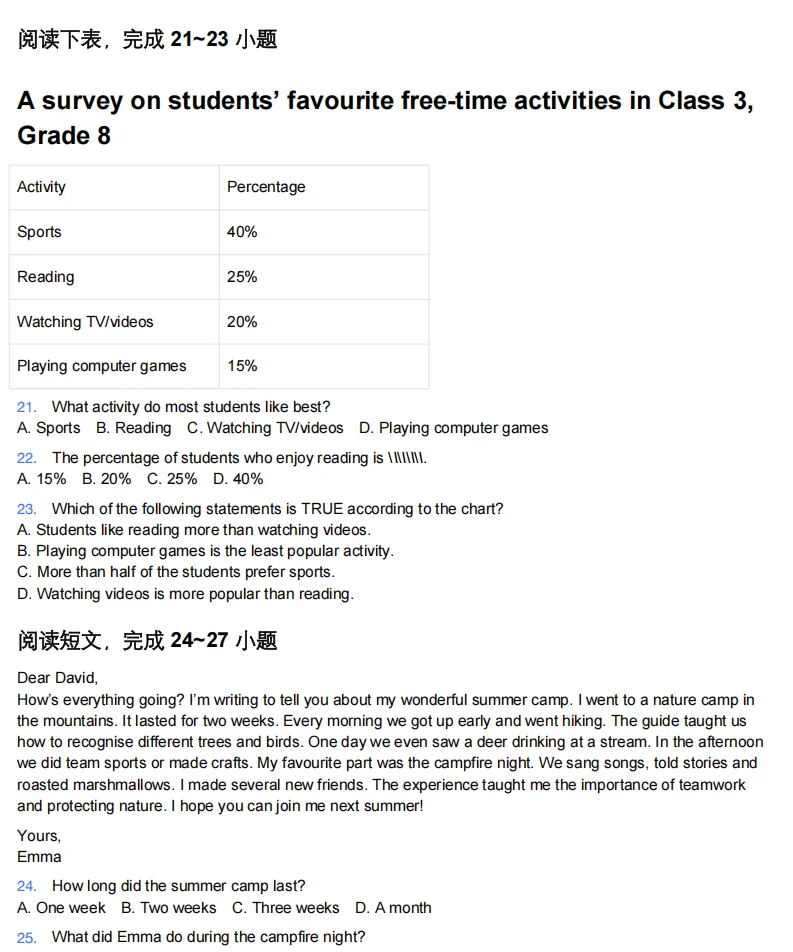Viewport: 793px width, 952px height.
Task: Click question number 22 link
Action: pos(27,458)
